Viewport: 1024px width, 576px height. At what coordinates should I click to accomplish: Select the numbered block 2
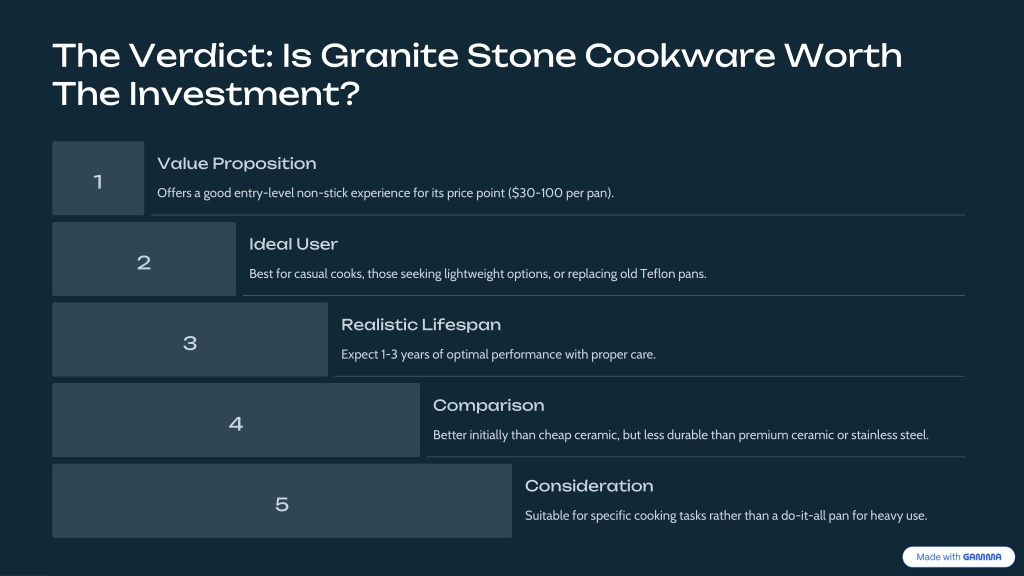point(144,259)
